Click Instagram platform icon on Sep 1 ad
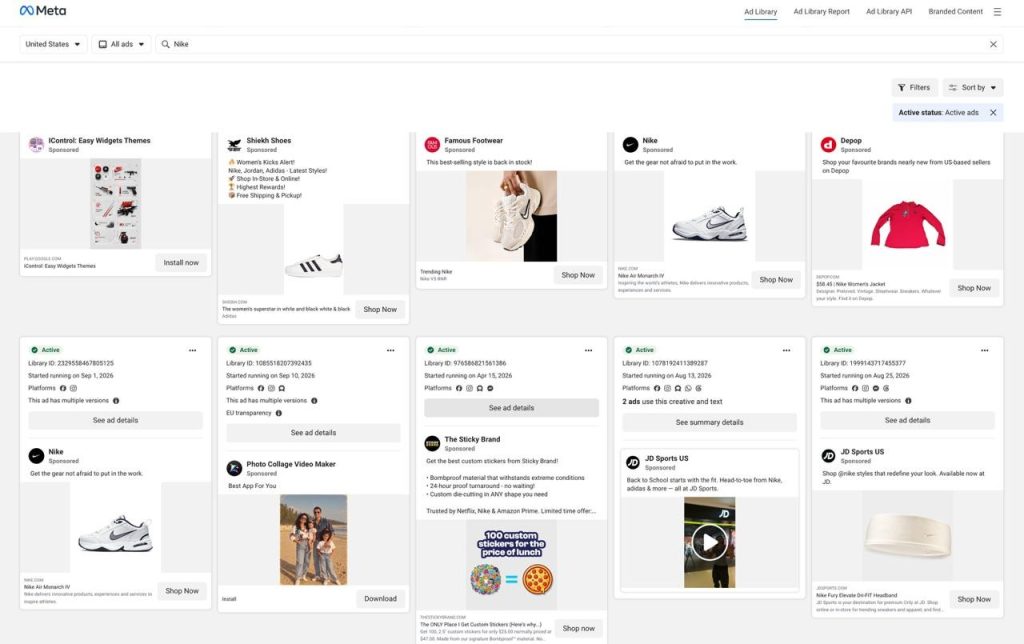This screenshot has height=644, width=1024. tap(74, 389)
